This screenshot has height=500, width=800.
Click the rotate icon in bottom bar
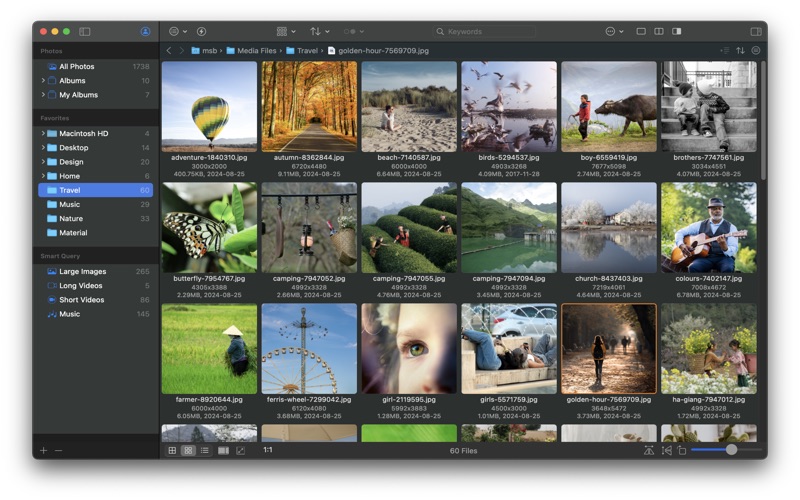(682, 451)
